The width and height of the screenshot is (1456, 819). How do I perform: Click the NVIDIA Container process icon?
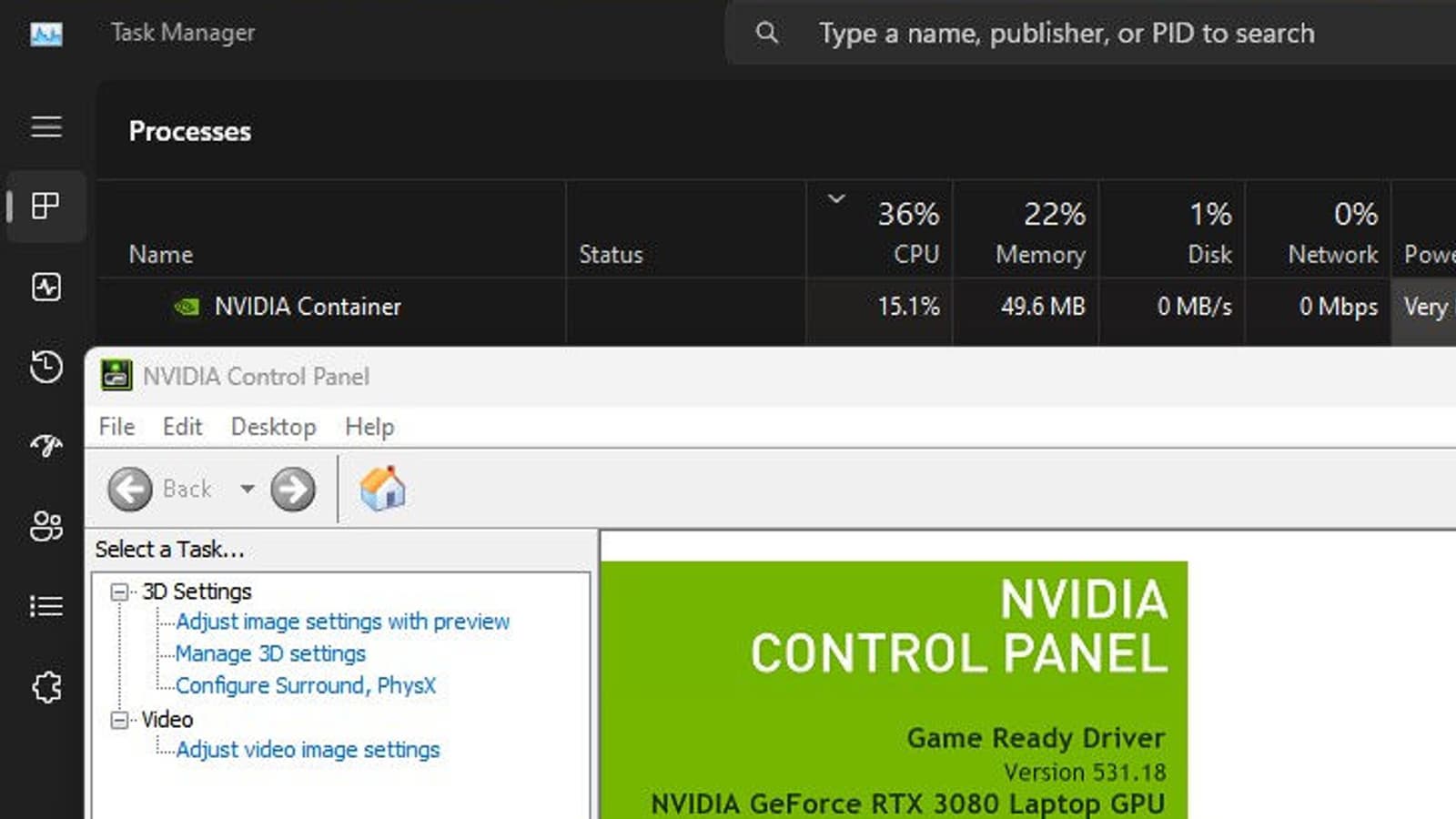pyautogui.click(x=187, y=307)
